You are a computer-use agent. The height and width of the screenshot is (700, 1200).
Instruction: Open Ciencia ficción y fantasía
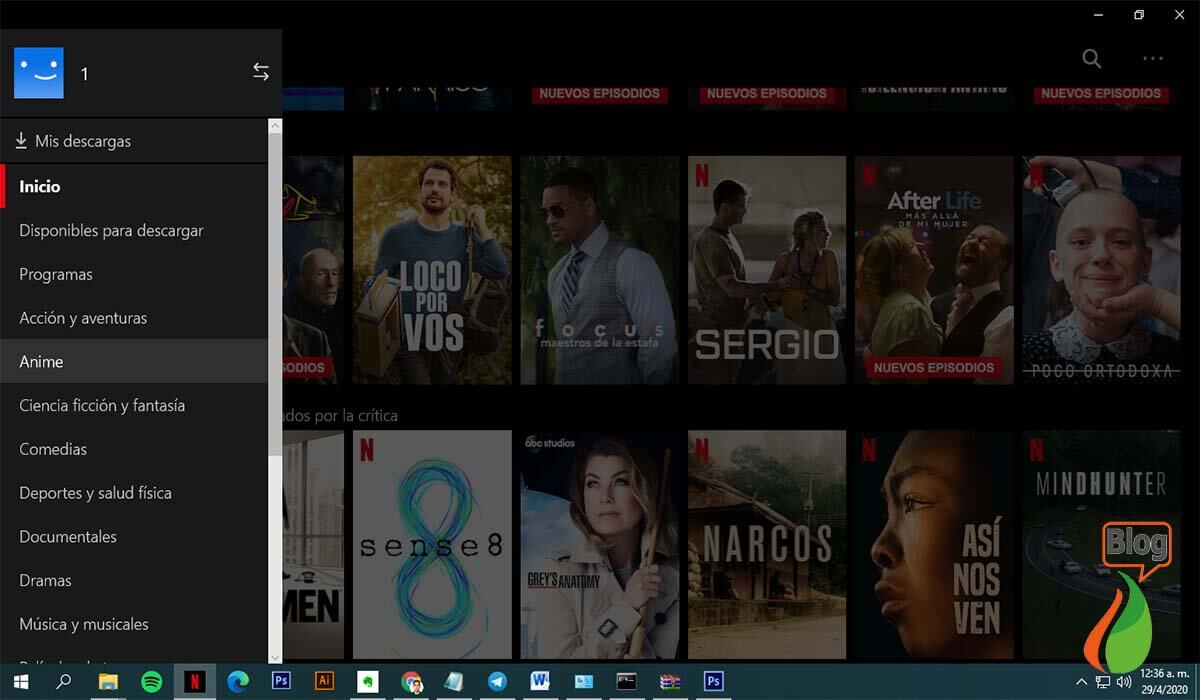pyautogui.click(x=134, y=406)
